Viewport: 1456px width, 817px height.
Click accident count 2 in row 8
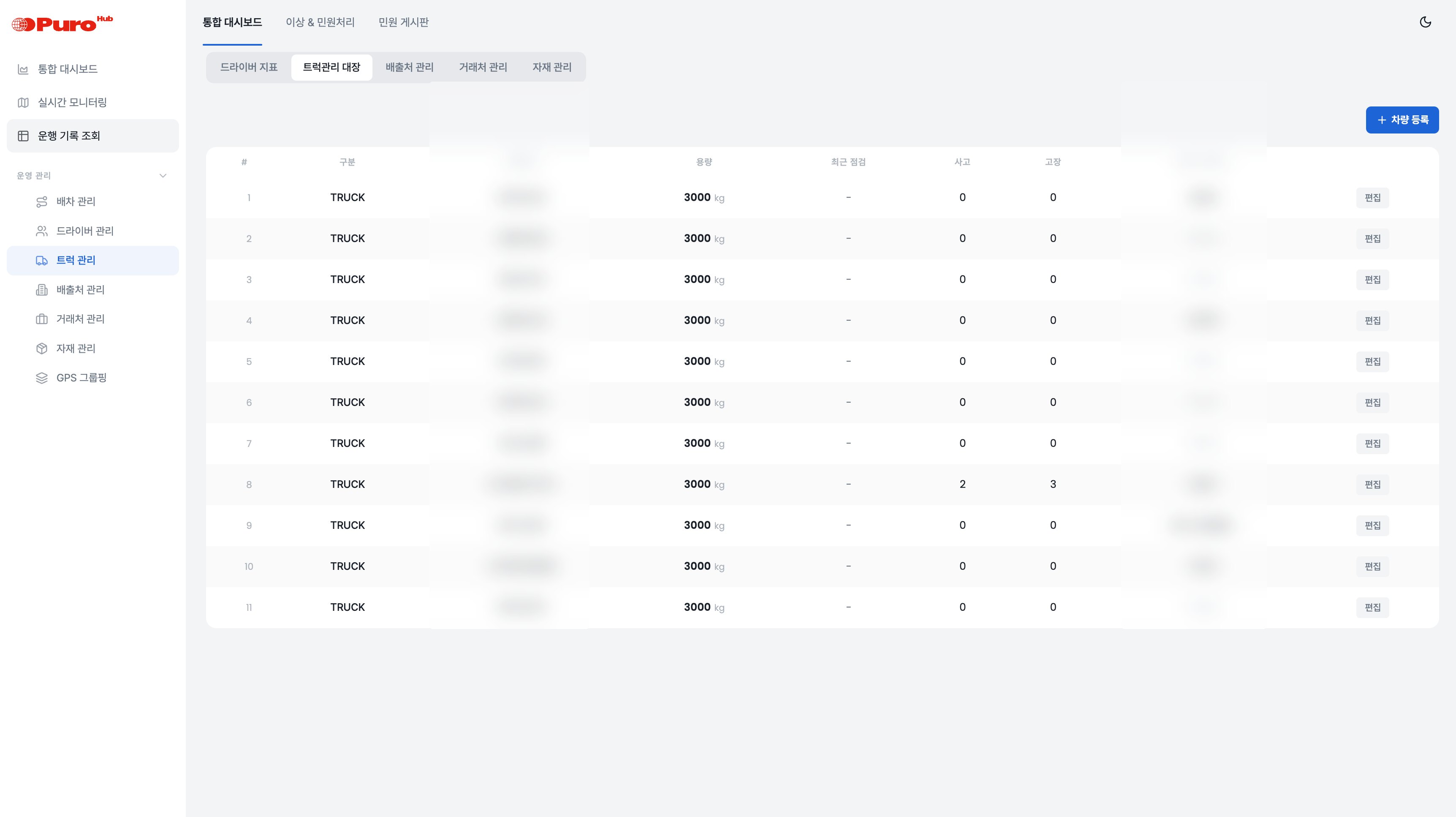[x=962, y=485]
